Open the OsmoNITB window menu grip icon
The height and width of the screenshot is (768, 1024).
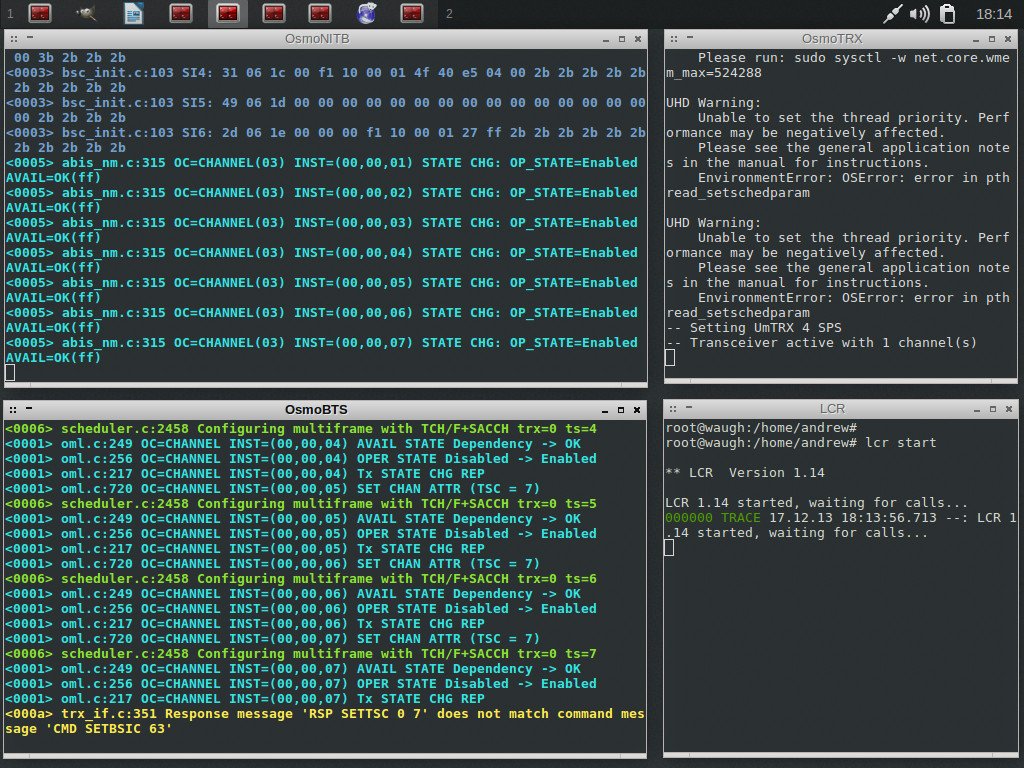point(12,39)
